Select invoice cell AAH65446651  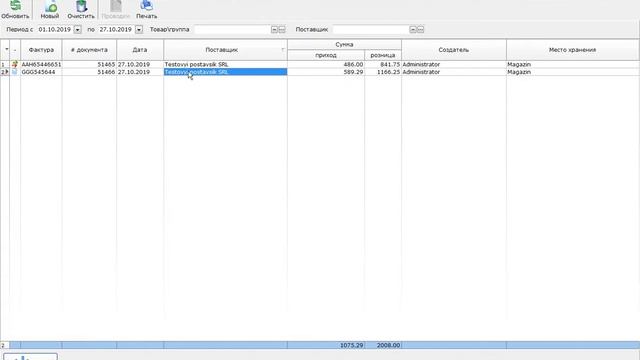coord(41,64)
